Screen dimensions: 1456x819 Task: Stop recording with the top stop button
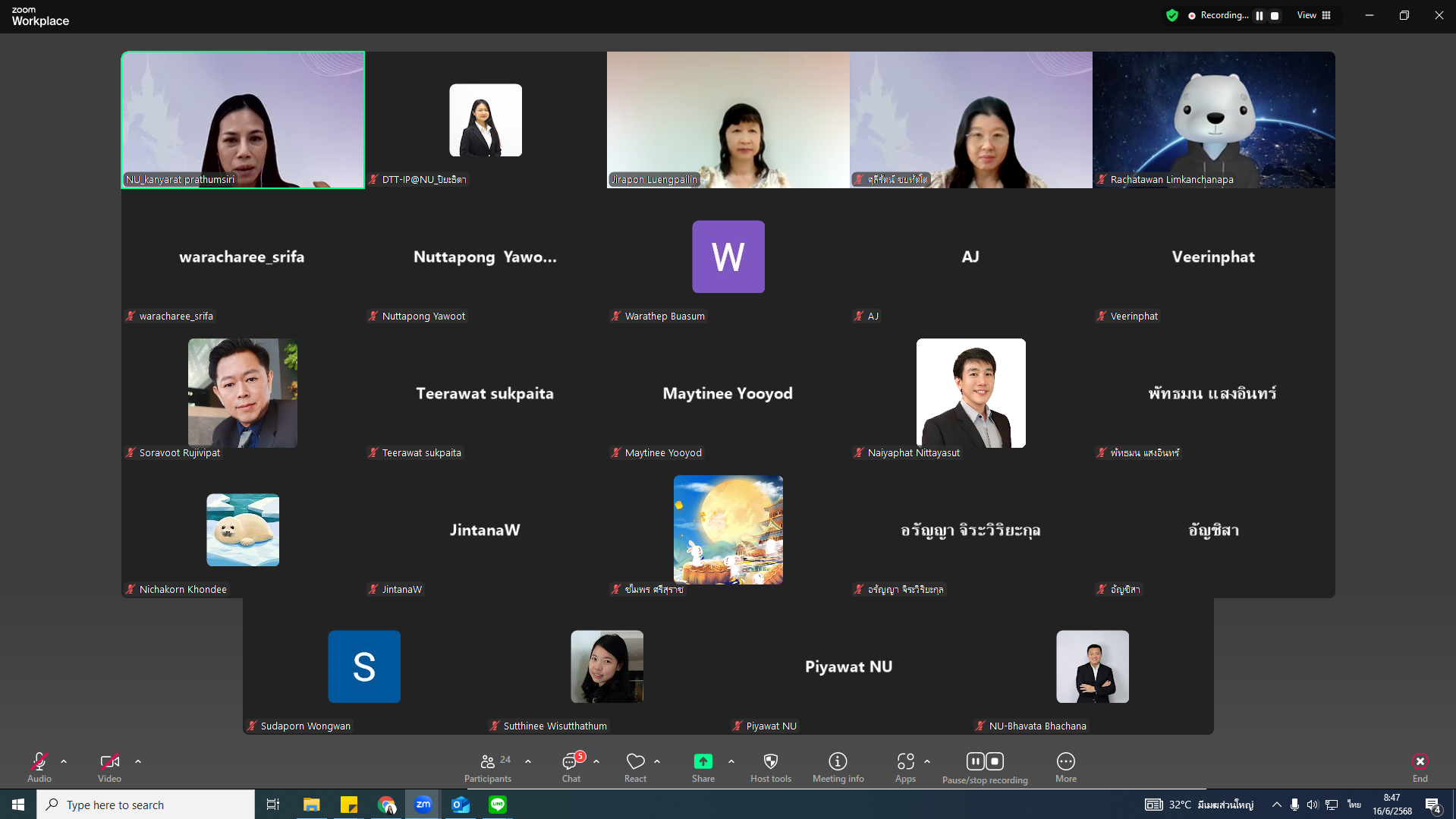[x=1275, y=16]
